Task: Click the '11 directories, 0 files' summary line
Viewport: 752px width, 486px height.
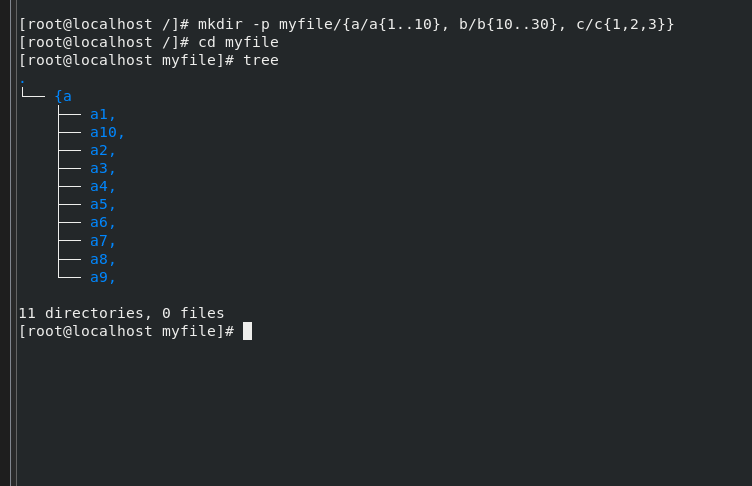Action: click(x=121, y=313)
